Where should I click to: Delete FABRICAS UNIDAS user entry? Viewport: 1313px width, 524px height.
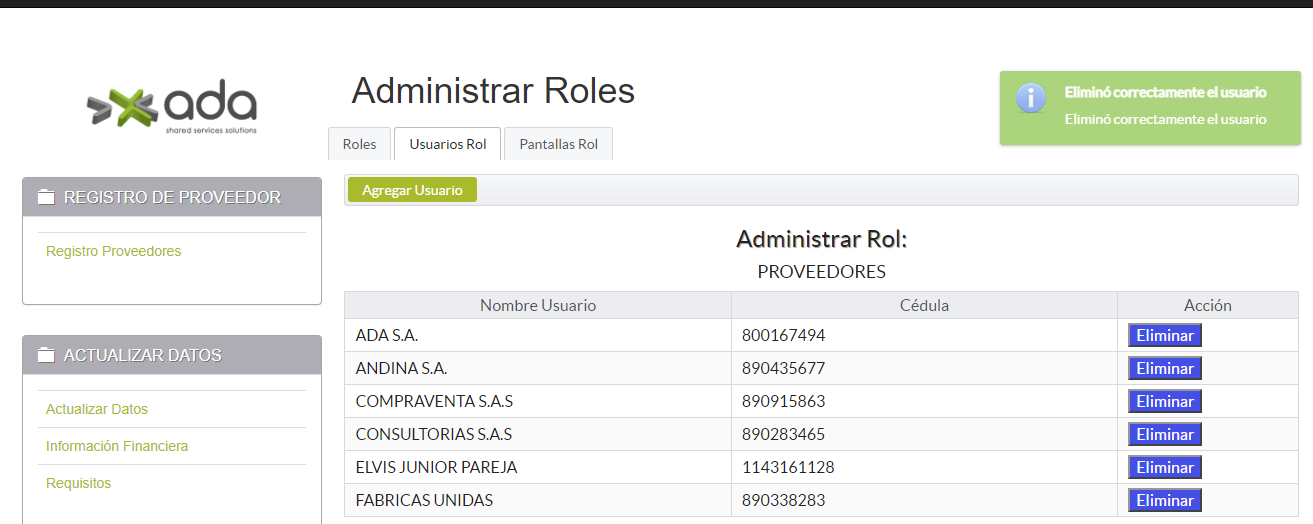pyautogui.click(x=1164, y=500)
